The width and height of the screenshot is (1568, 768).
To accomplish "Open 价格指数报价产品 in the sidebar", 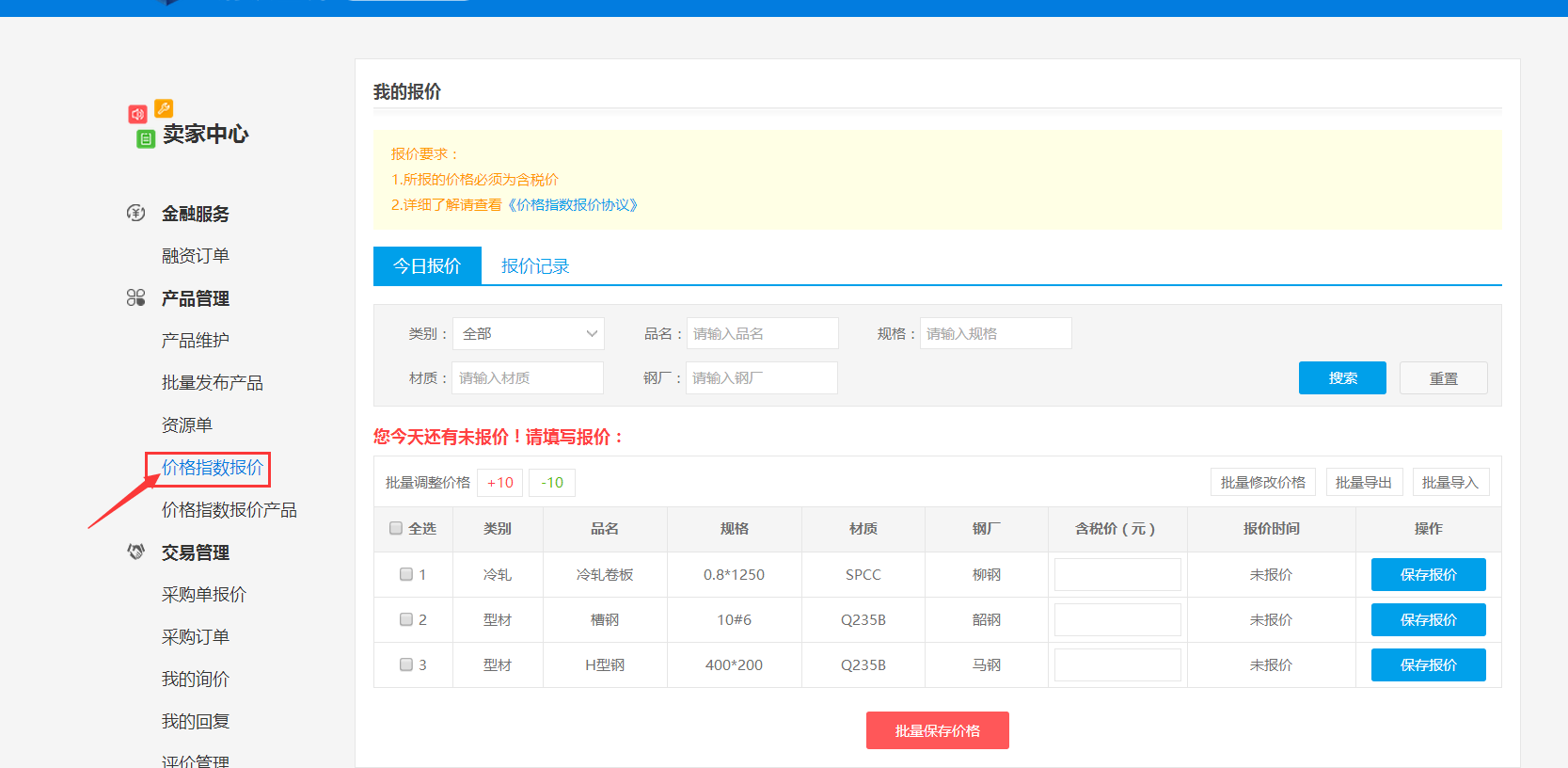I will pyautogui.click(x=230, y=509).
